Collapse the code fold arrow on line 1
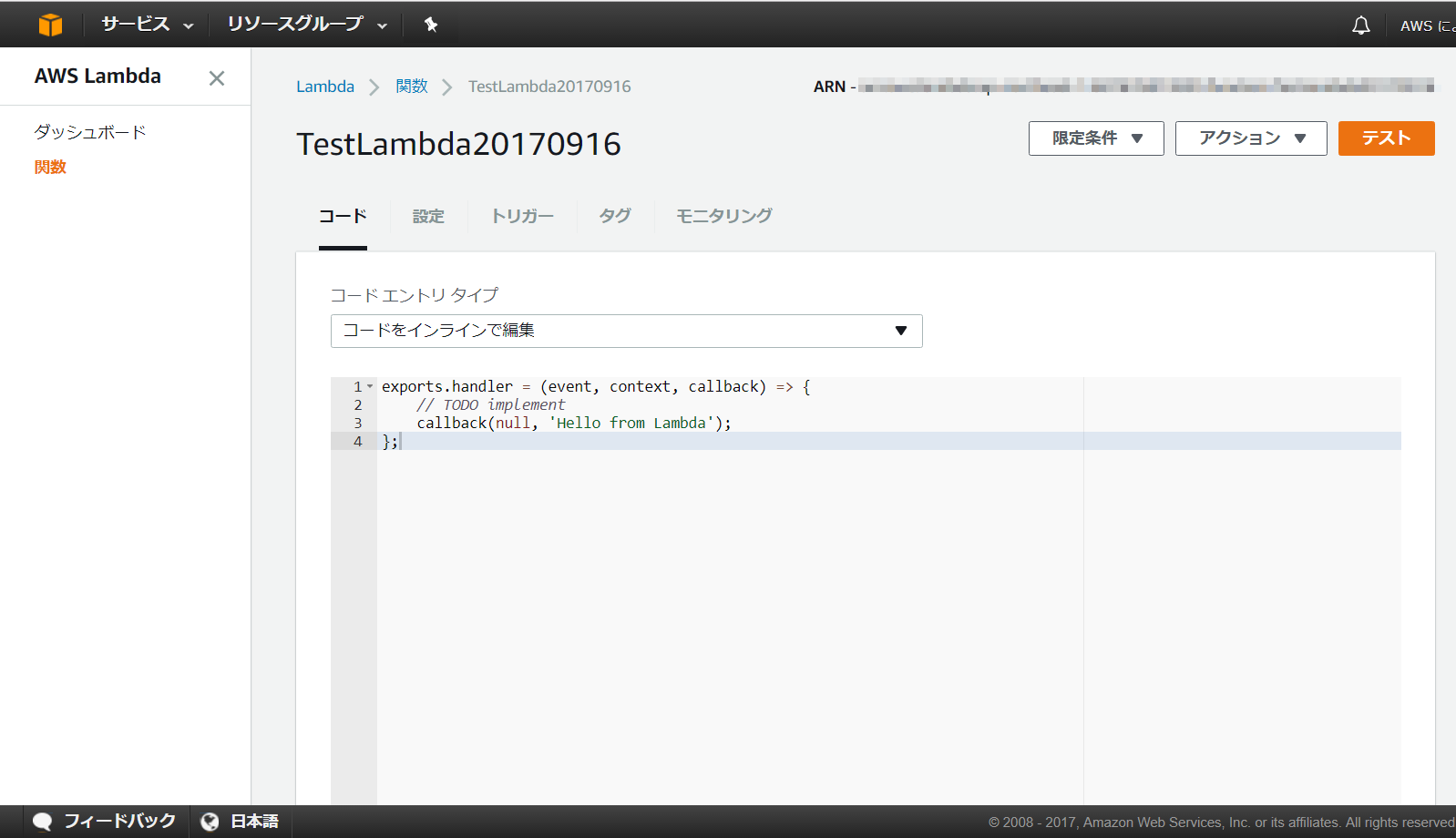Screen dimensions: 1456x838 [370, 386]
